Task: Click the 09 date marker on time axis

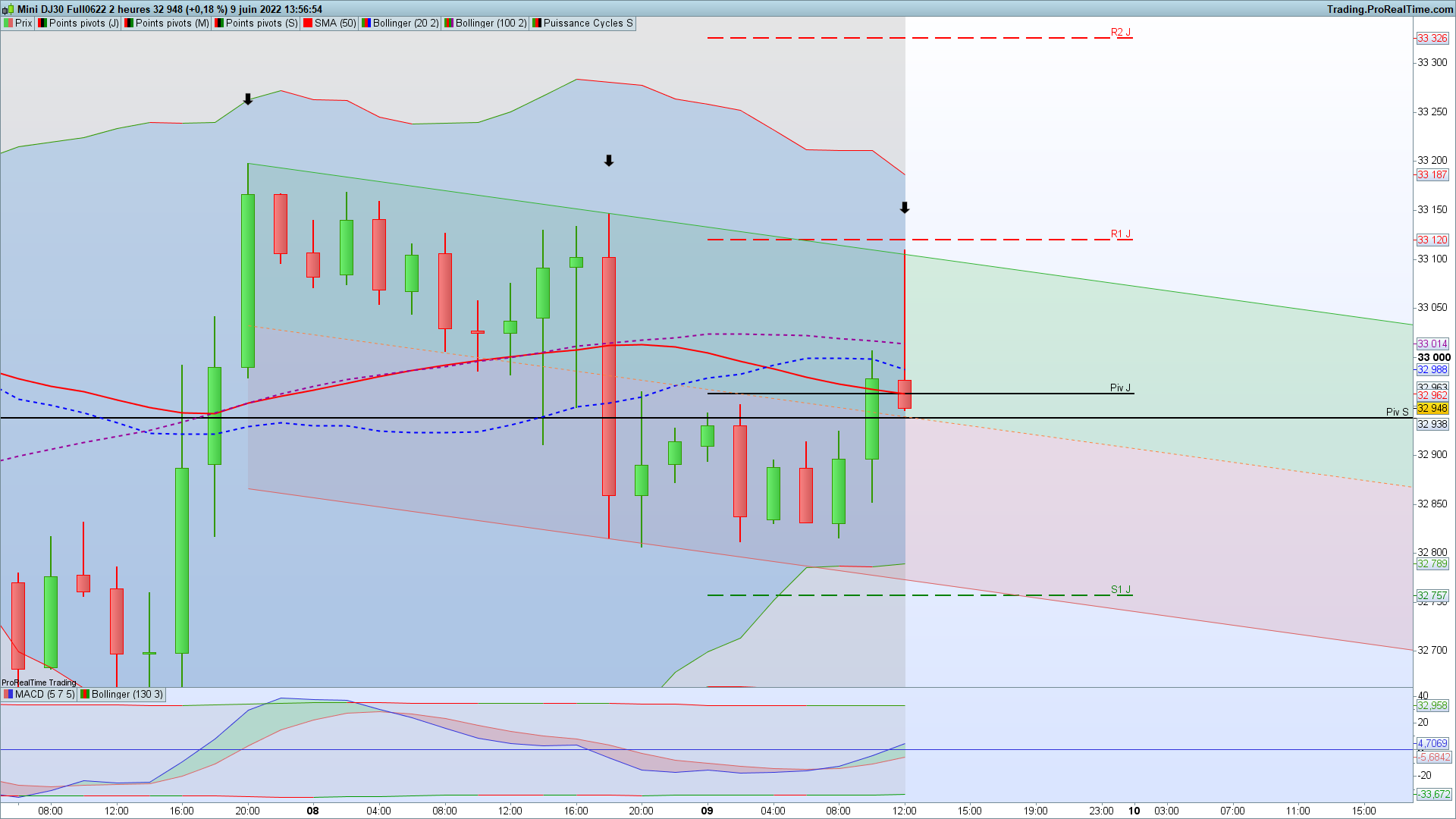Action: point(707,811)
